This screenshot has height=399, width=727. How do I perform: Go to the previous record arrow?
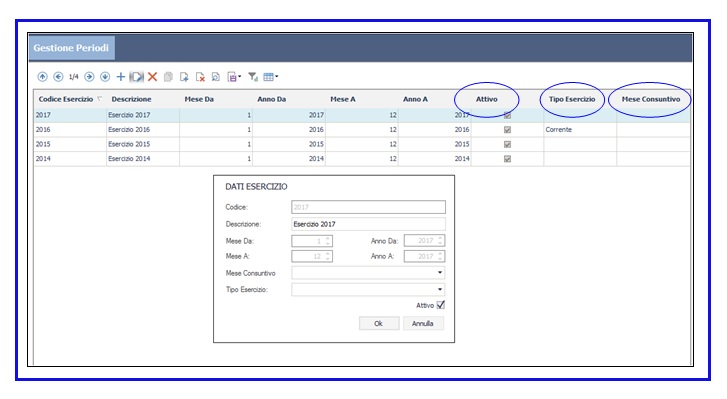tap(58, 77)
